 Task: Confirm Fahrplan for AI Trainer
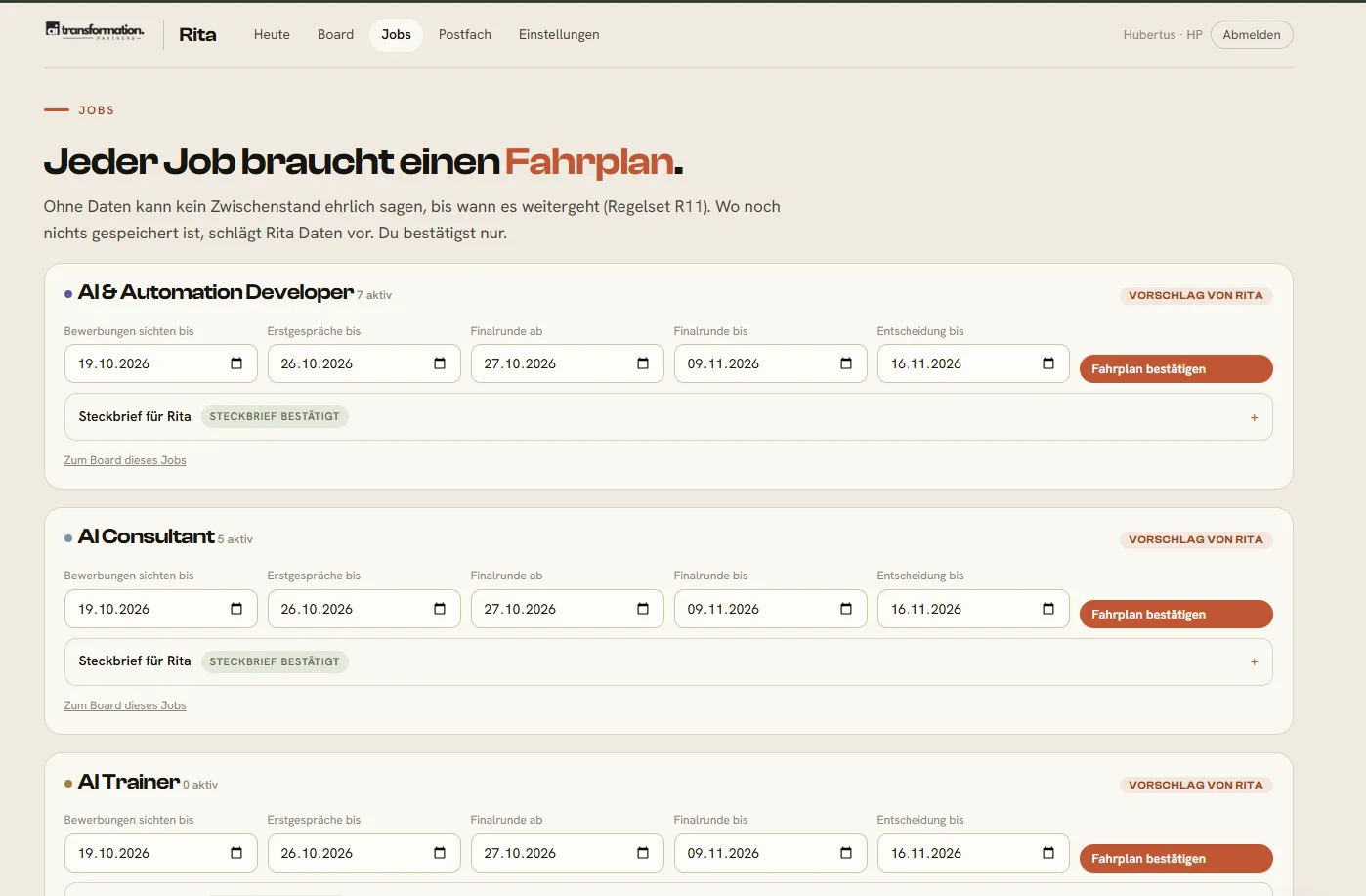1175,859
